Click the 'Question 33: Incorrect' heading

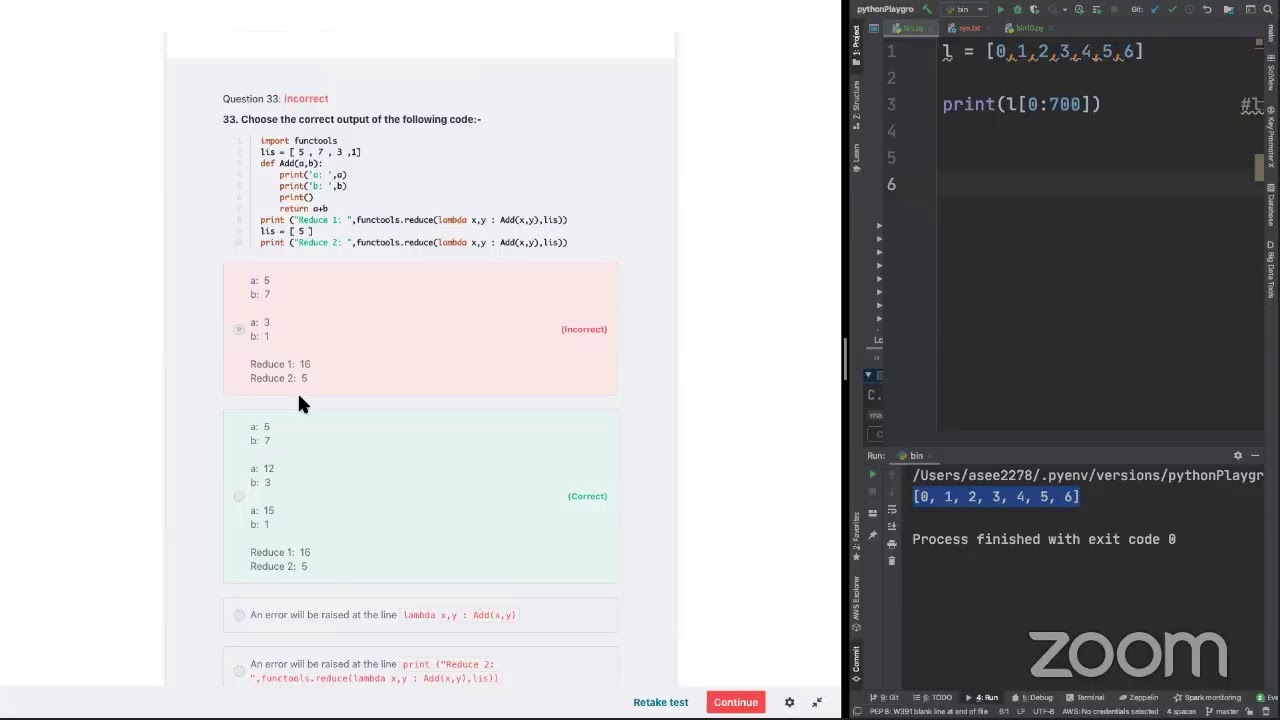click(275, 99)
